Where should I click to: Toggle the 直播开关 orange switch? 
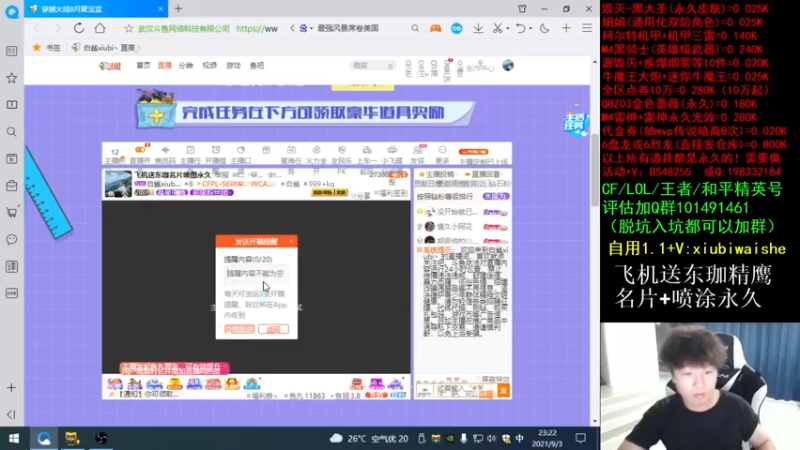140,150
